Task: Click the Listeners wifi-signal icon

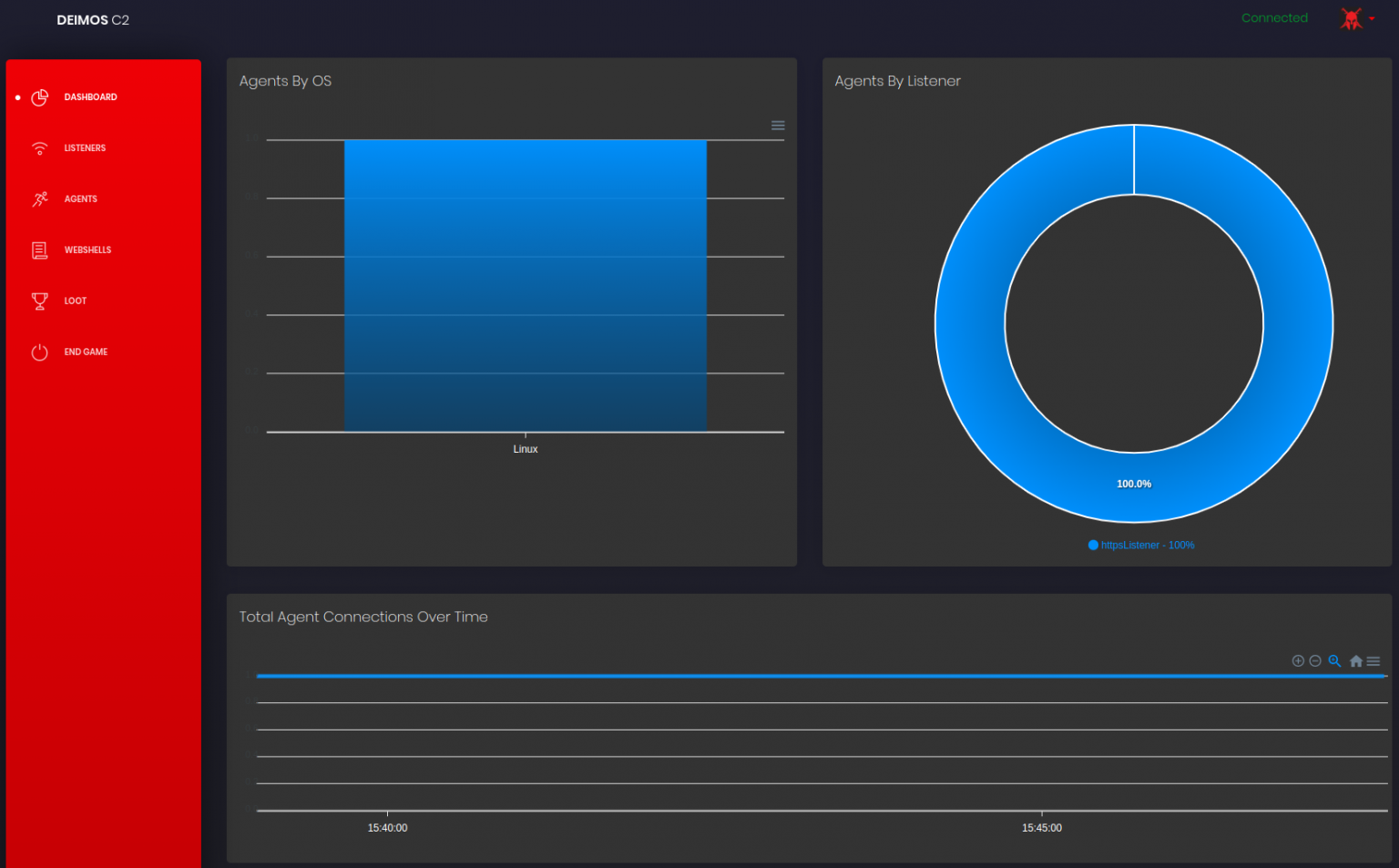Action: click(40, 148)
